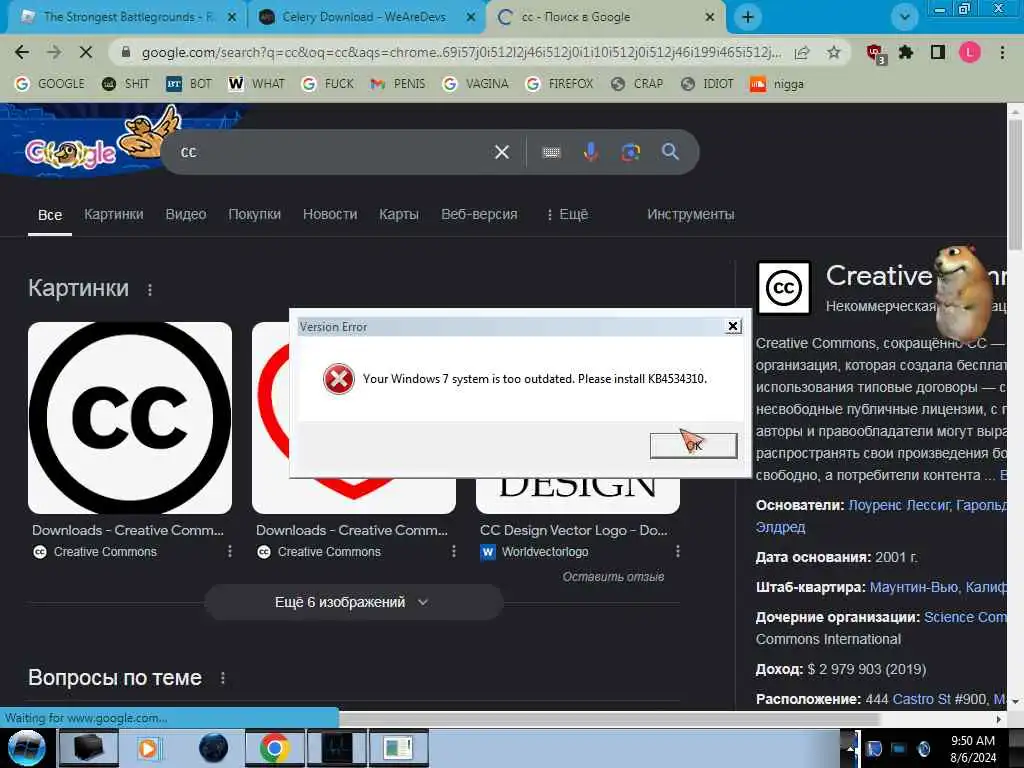Go back to the previous page
This screenshot has height=768, width=1024.
point(22,52)
